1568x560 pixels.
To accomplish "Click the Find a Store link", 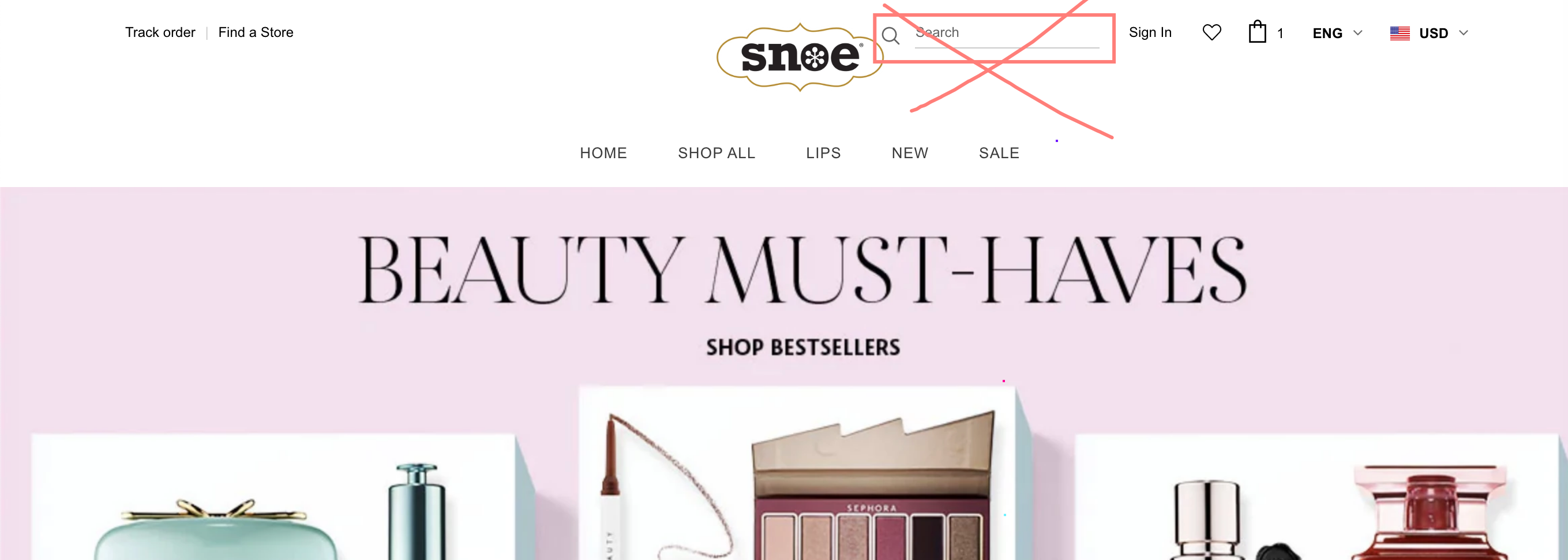I will [256, 32].
